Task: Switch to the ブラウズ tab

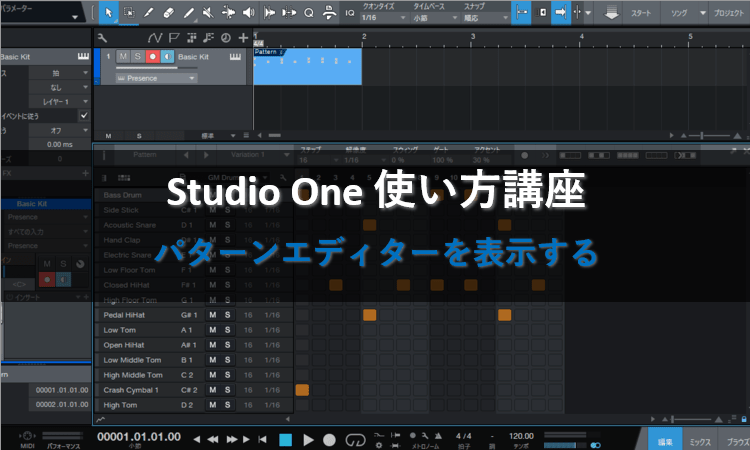Action: point(736,440)
